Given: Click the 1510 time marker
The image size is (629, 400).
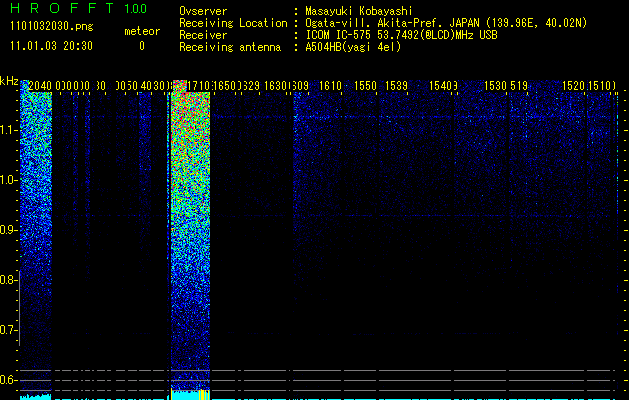Looking at the screenshot, I should (x=599, y=86).
